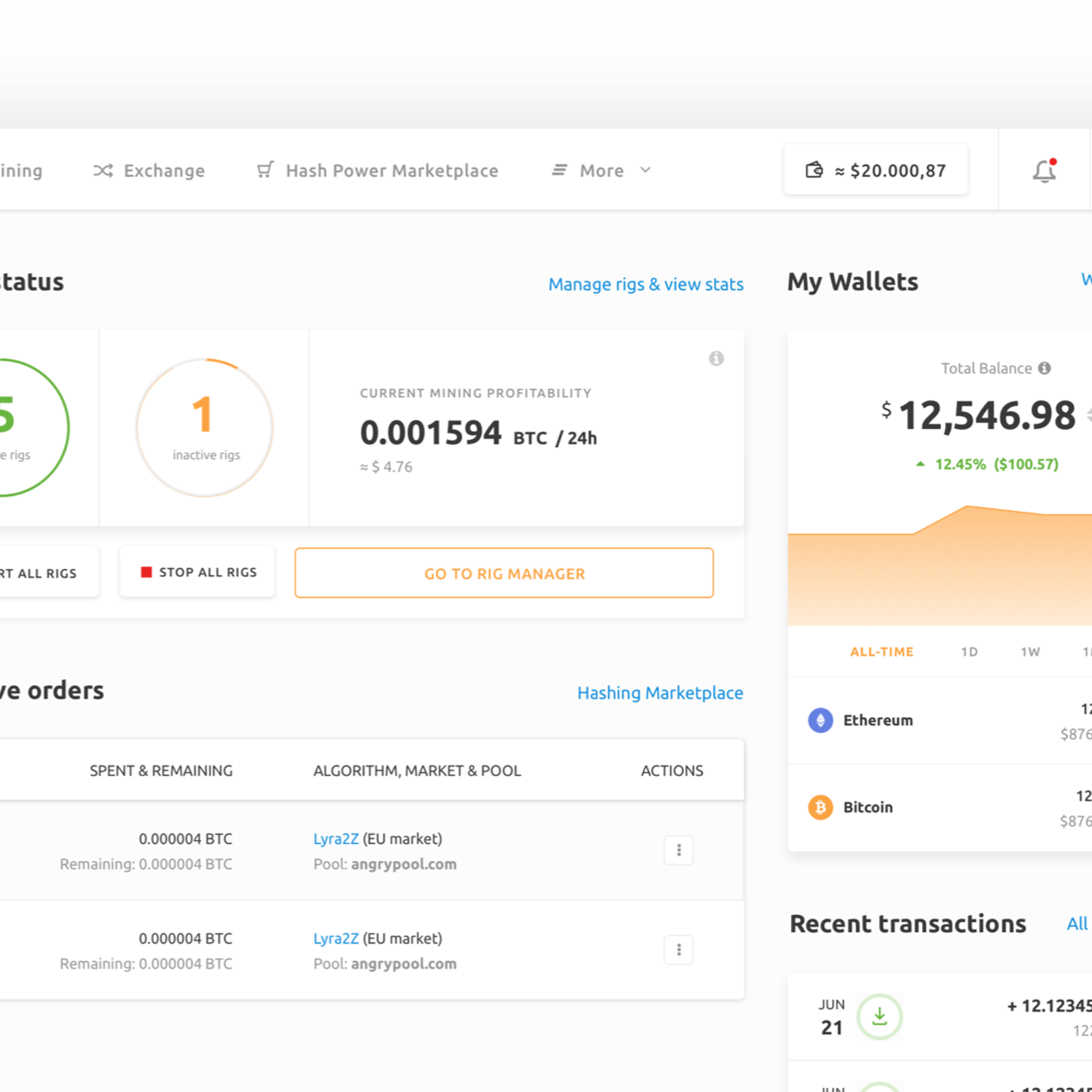This screenshot has width=1092, height=1092.
Task: Click the Total Balance info icon
Action: 1044,369
